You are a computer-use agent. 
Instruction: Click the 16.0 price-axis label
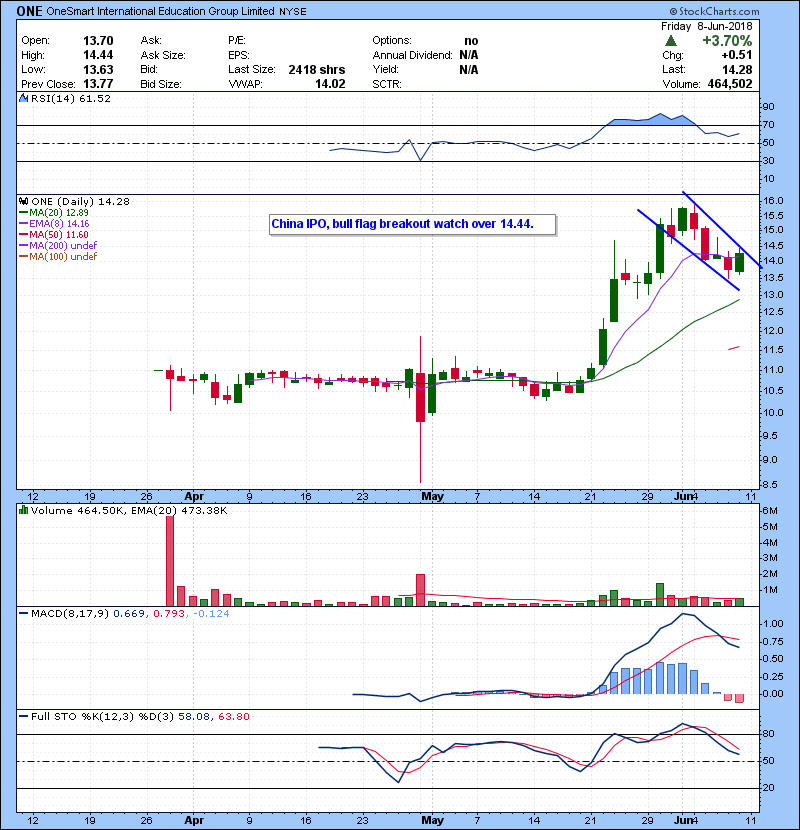click(773, 201)
